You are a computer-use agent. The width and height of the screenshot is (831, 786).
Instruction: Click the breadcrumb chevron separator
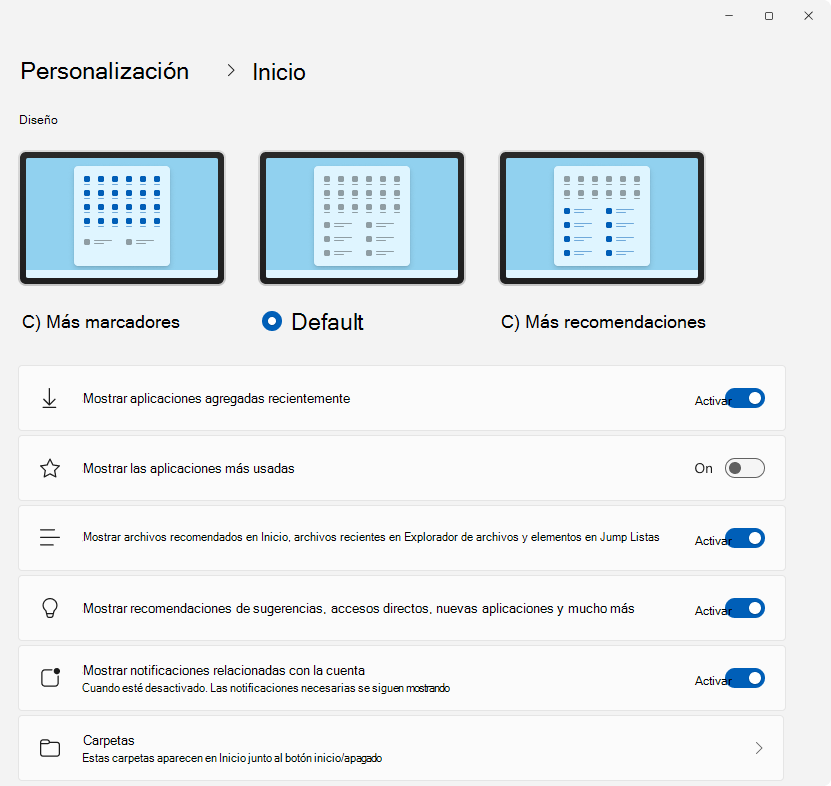(231, 70)
